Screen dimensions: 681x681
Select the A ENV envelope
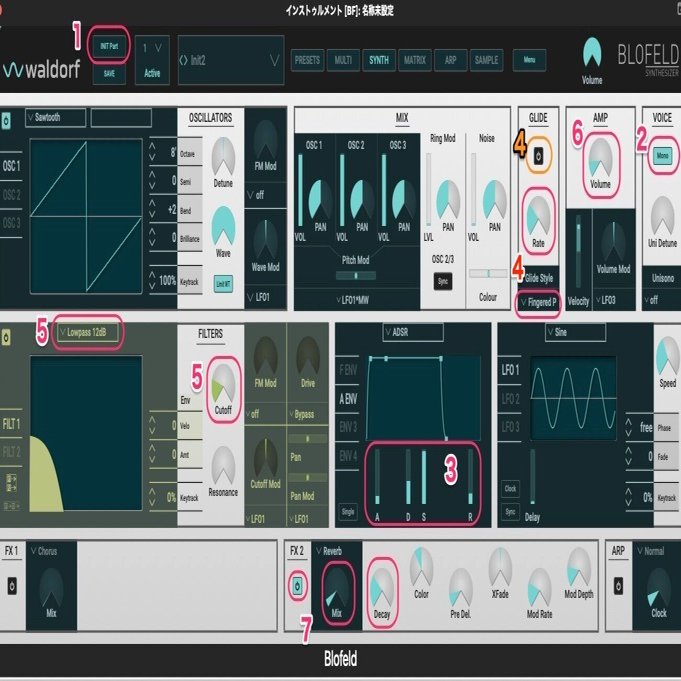348,399
